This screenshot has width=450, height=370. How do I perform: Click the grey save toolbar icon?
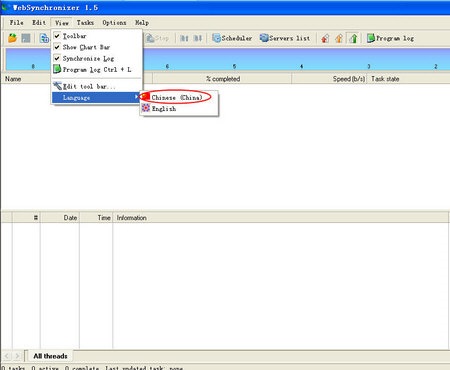coord(26,38)
